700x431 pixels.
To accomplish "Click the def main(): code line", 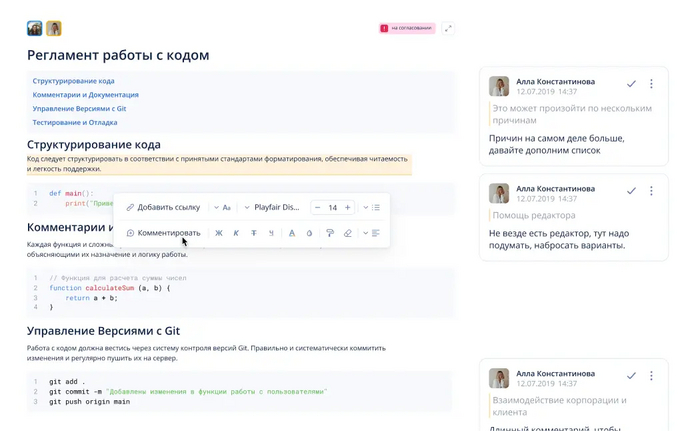I will click(71, 193).
